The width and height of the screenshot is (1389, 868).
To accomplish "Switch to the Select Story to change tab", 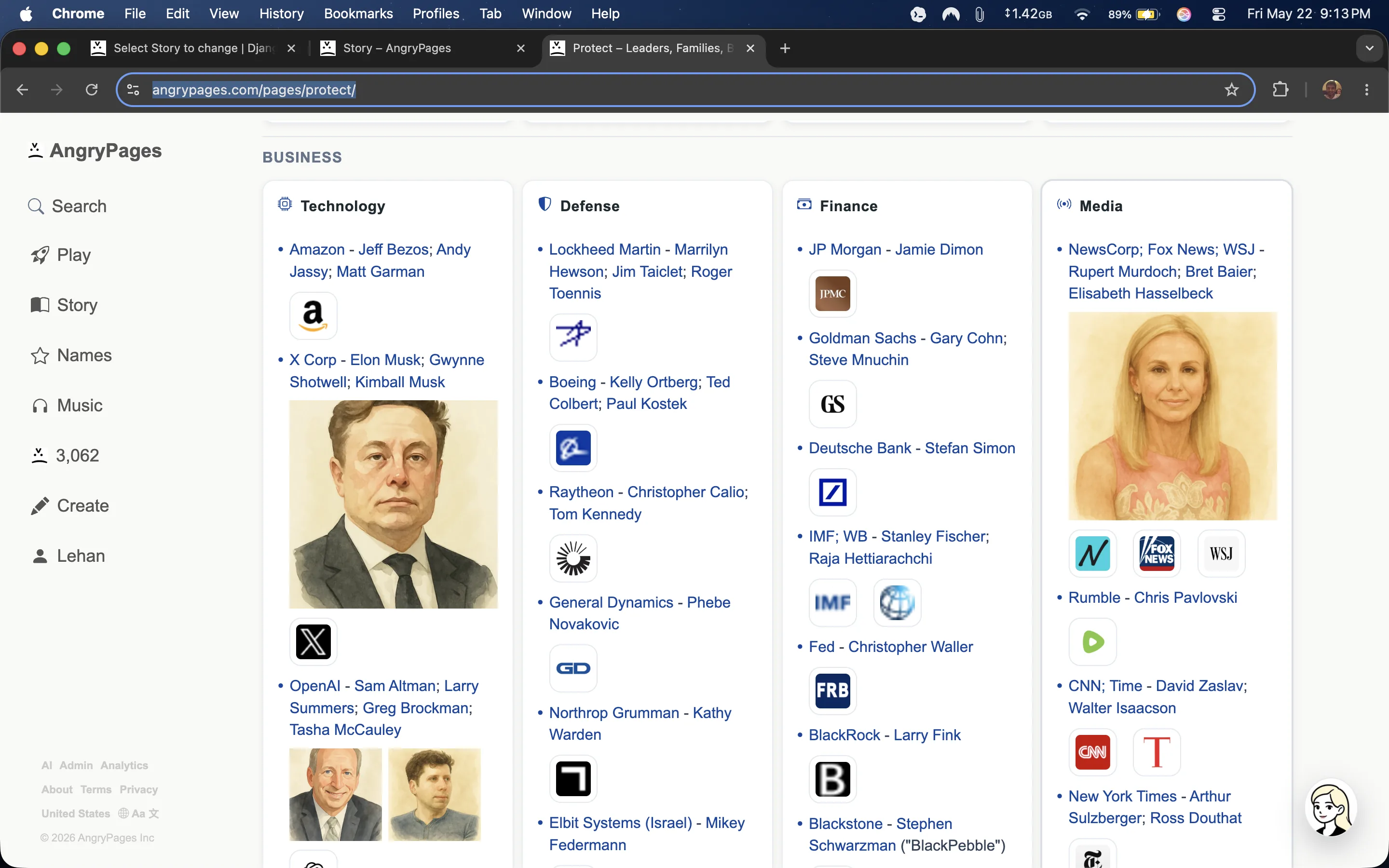I will [193, 48].
